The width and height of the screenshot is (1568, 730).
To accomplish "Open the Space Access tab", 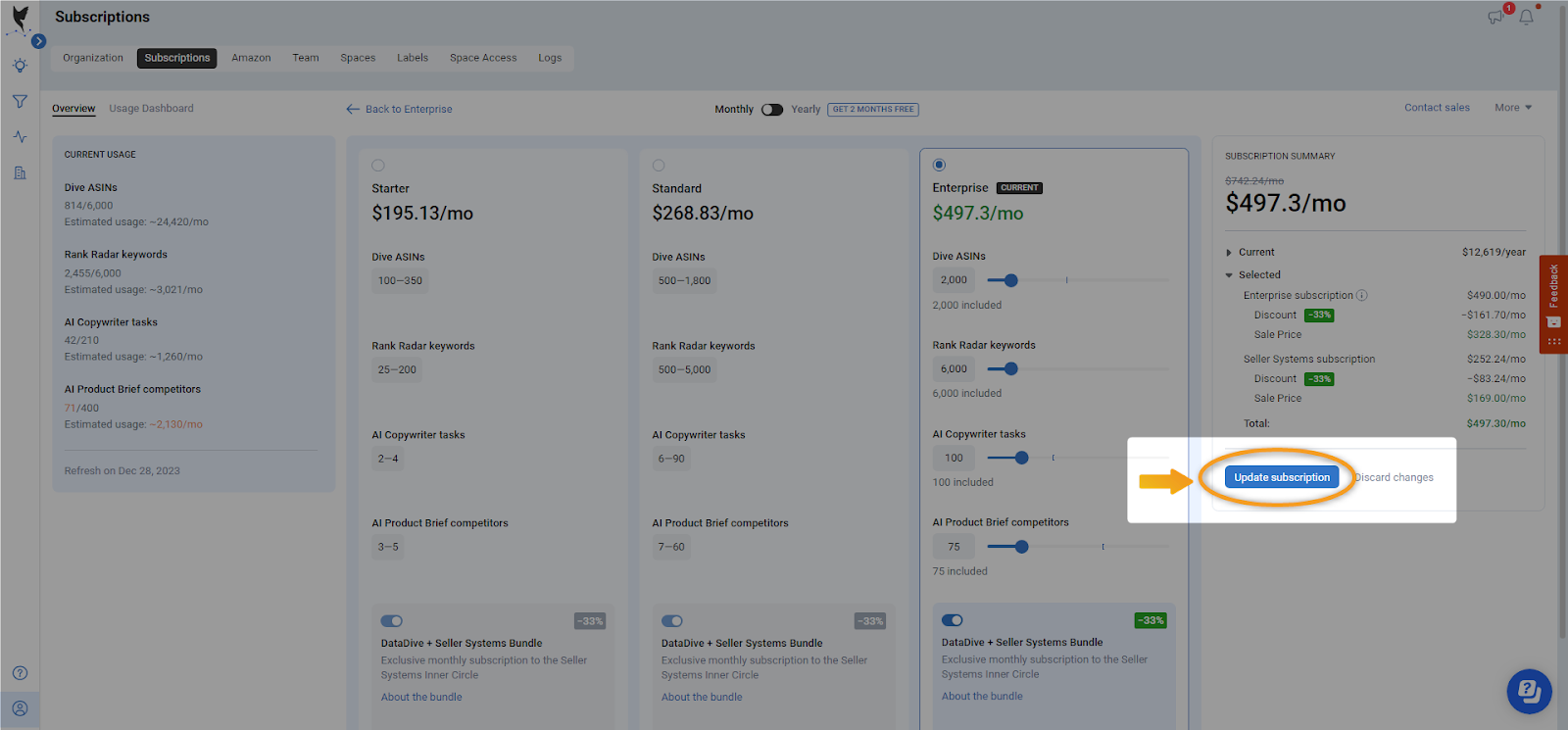I will pos(483,58).
